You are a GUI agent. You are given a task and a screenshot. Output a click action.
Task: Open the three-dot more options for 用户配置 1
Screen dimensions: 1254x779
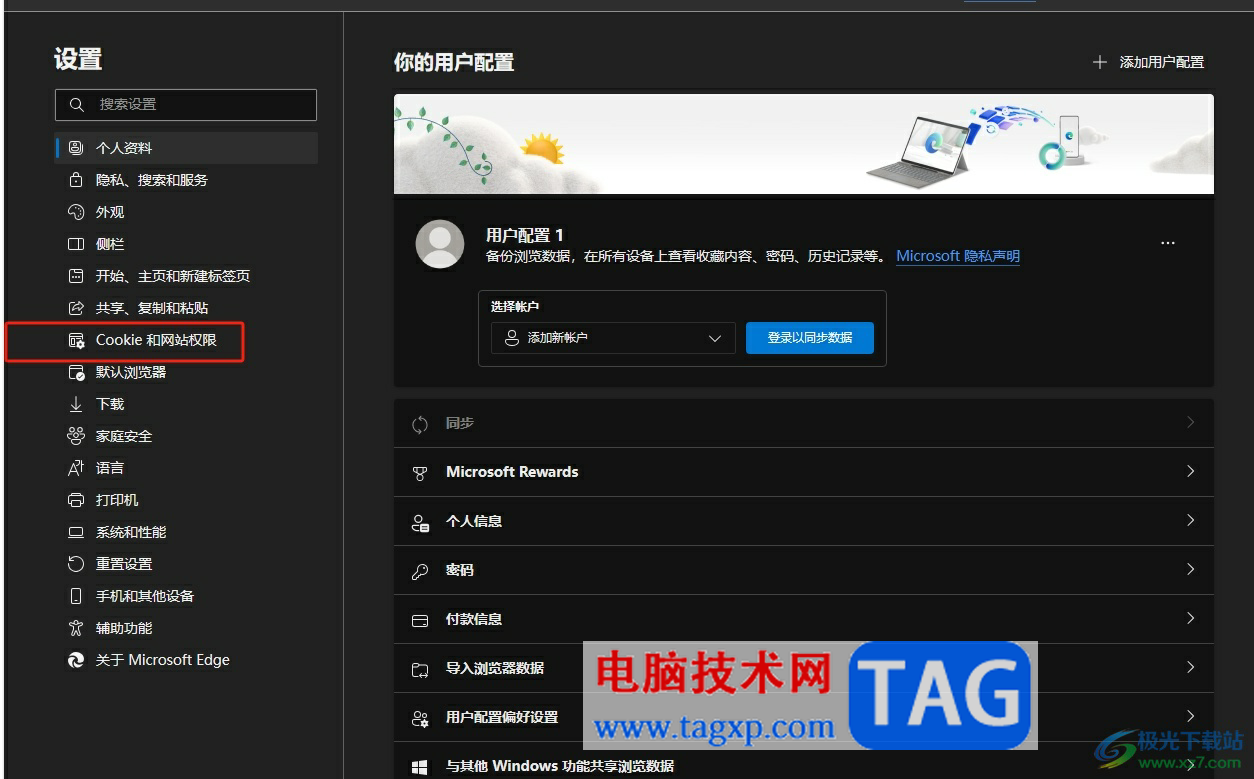(x=1167, y=243)
